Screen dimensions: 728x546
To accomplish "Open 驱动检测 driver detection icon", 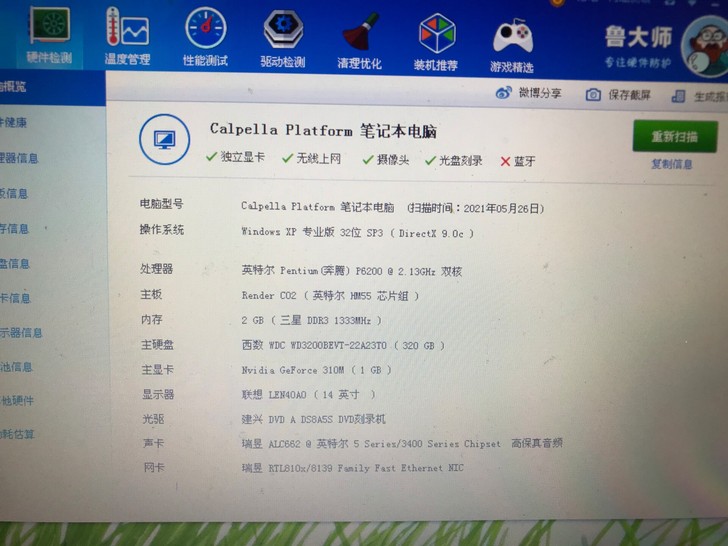I will coord(283,29).
